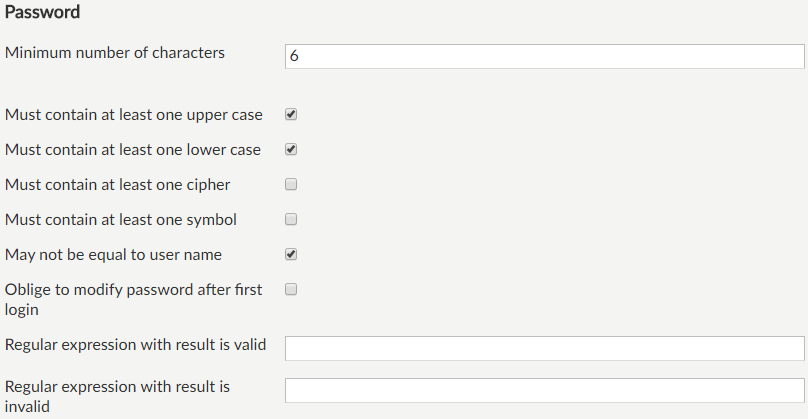Enable 'Must contain at least one cipher' checkbox
Viewport: 808px width, 419px height.
291,184
